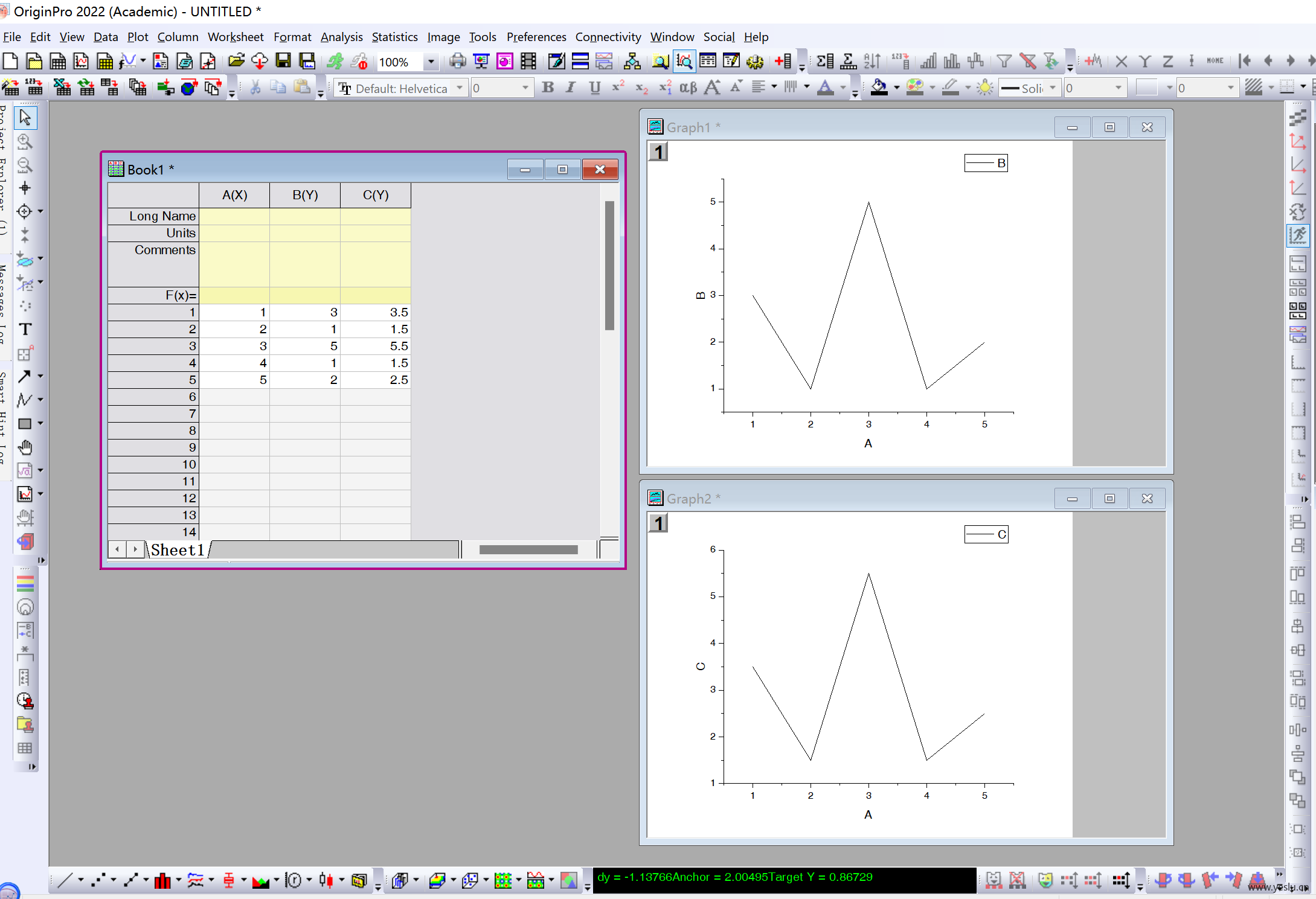
Task: Click the Set as Y column icon
Action: point(1144,61)
